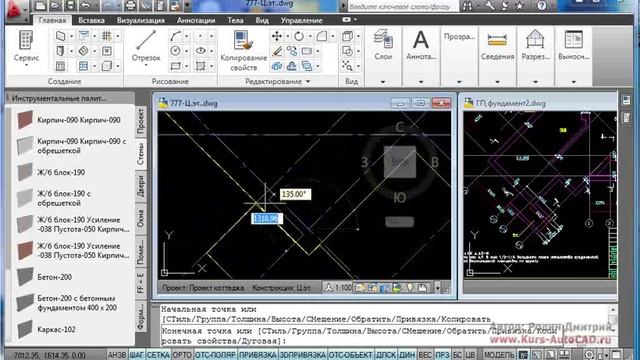The height and width of the screenshot is (360, 640).
Task: Click the Erase pencil icon
Action: click(277, 51)
